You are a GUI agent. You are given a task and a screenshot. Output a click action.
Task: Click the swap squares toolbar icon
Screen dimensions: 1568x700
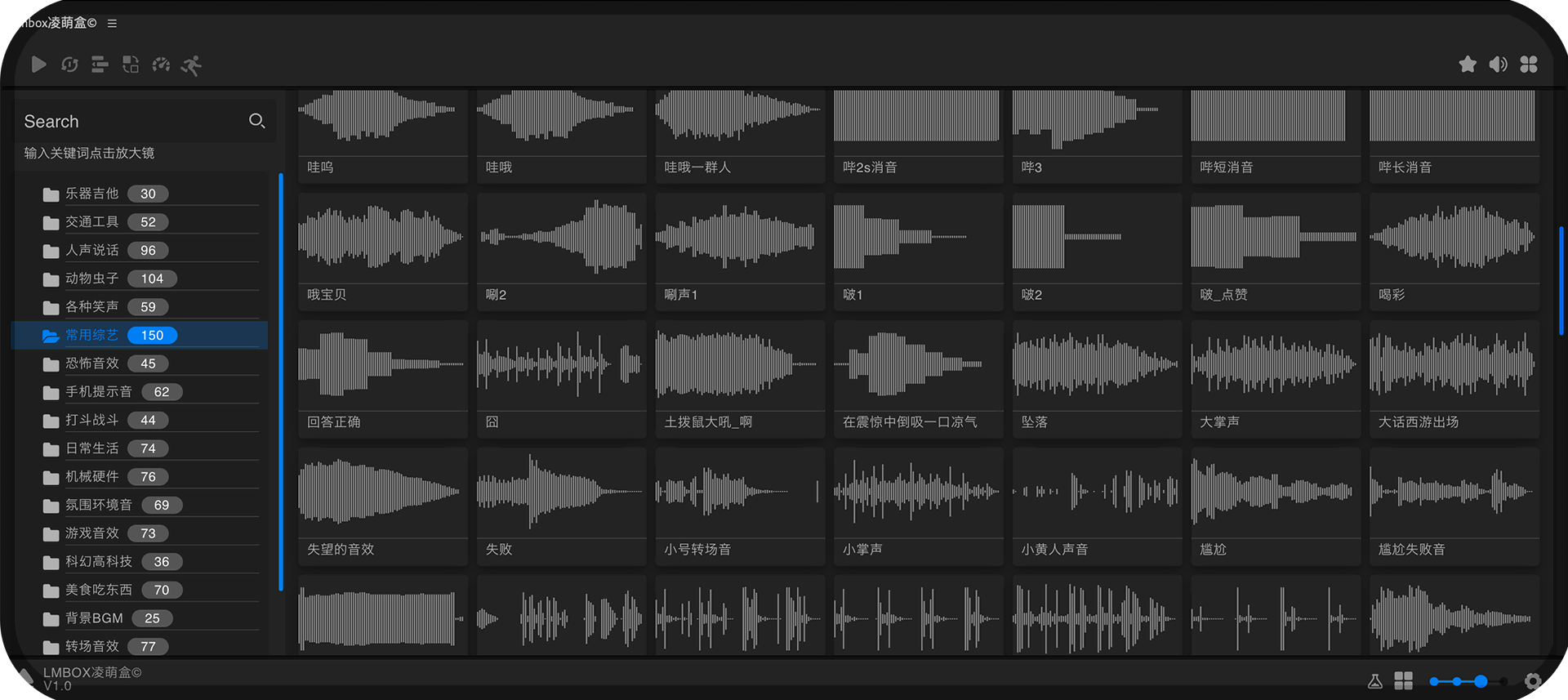coord(131,65)
